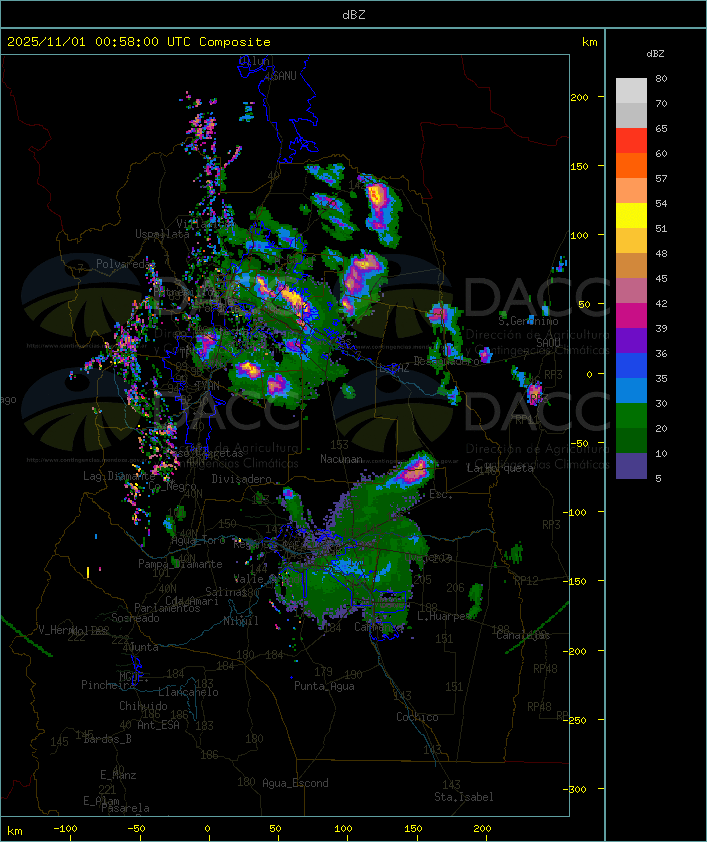Image resolution: width=707 pixels, height=842 pixels.
Task: Click the 'Ant_ESA' map label
Action: [x=158, y=725]
